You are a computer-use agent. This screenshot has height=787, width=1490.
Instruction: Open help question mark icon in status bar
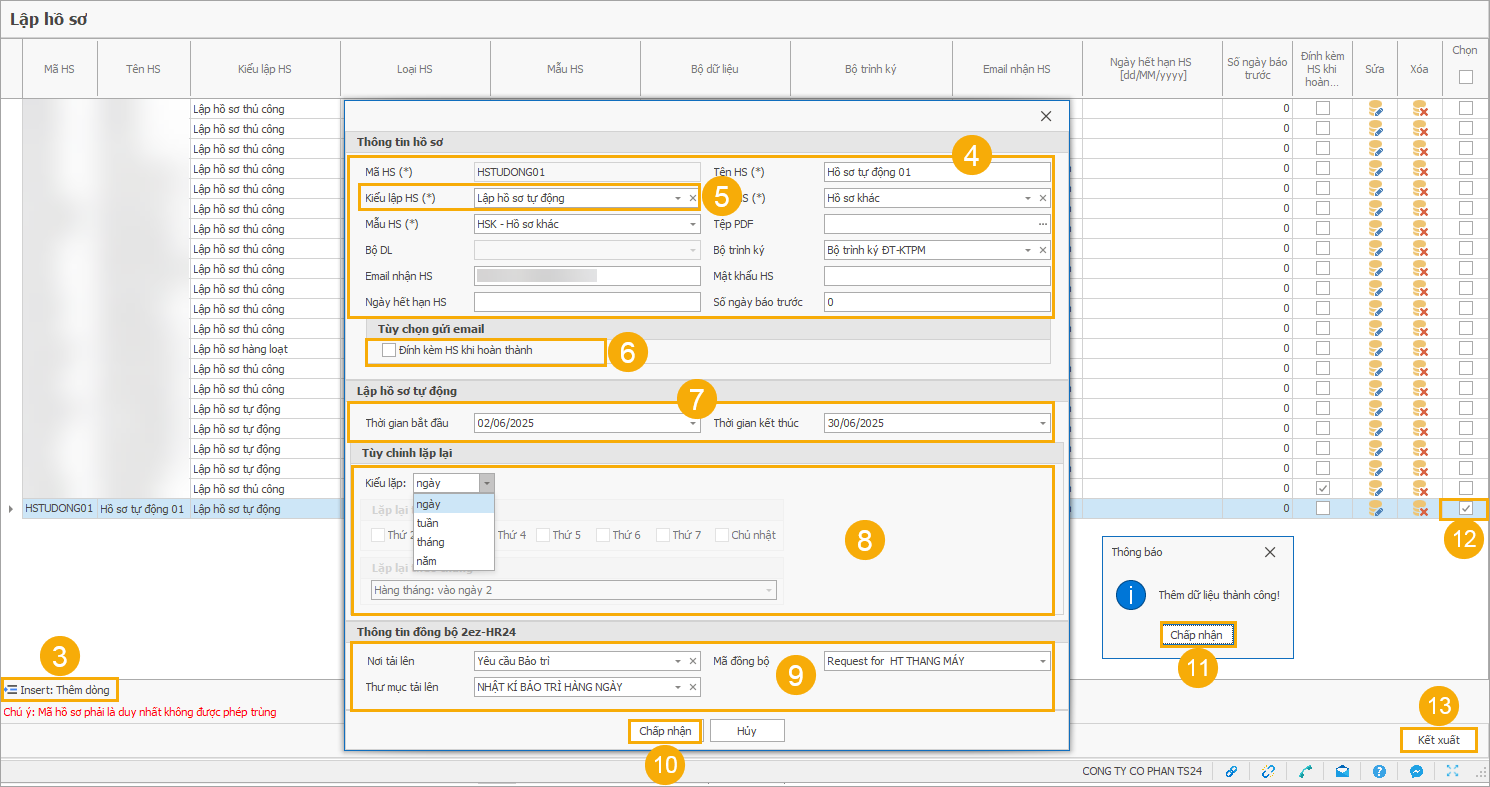coord(1379,771)
